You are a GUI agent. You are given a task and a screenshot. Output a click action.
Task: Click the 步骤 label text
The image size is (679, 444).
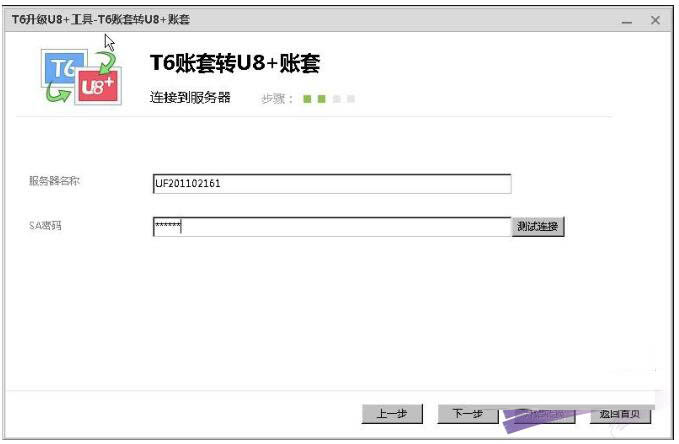pyautogui.click(x=277, y=99)
